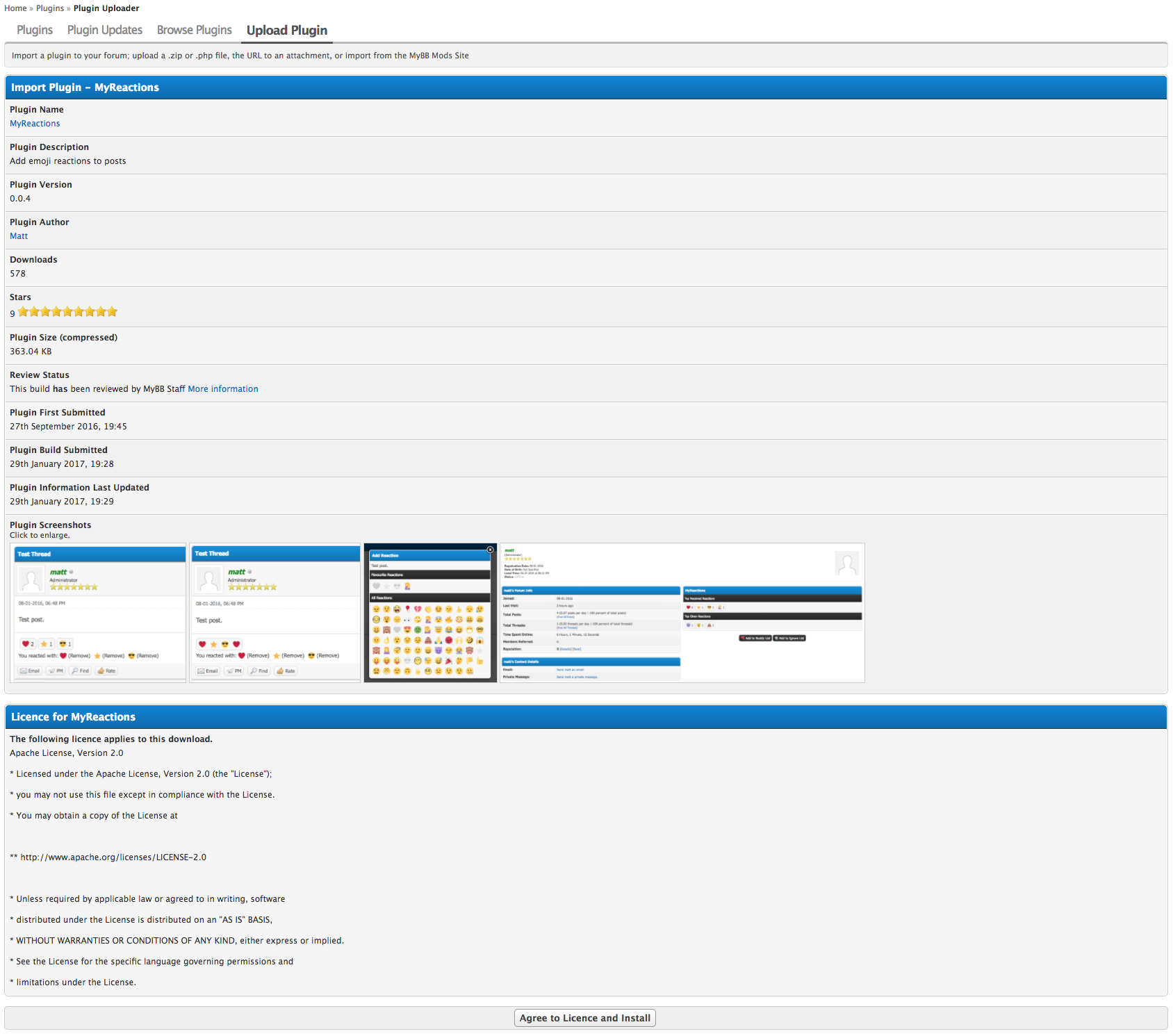The image size is (1173, 1036).
Task: Click the Apache licence URL text
Action: point(113,857)
